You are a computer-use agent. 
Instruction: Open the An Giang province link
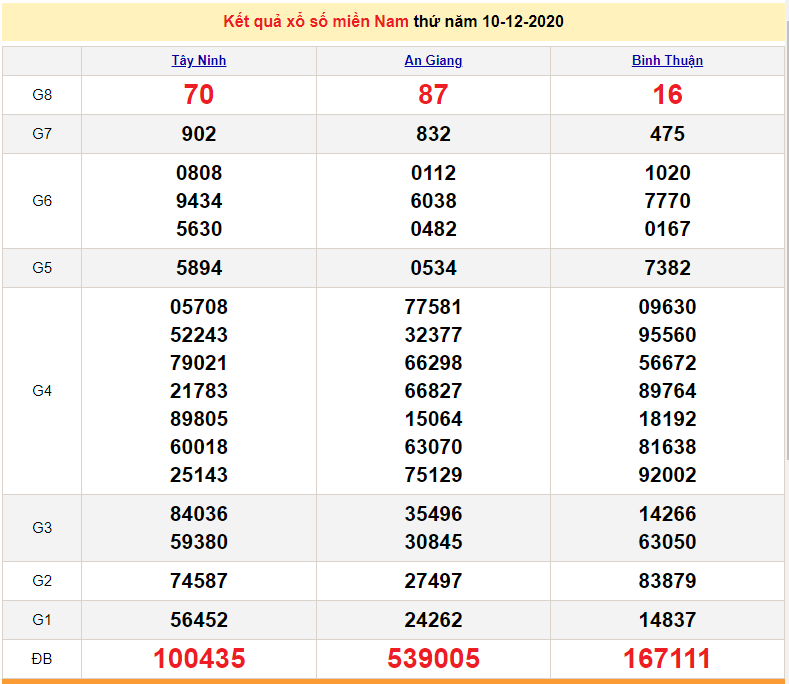pyautogui.click(x=433, y=60)
